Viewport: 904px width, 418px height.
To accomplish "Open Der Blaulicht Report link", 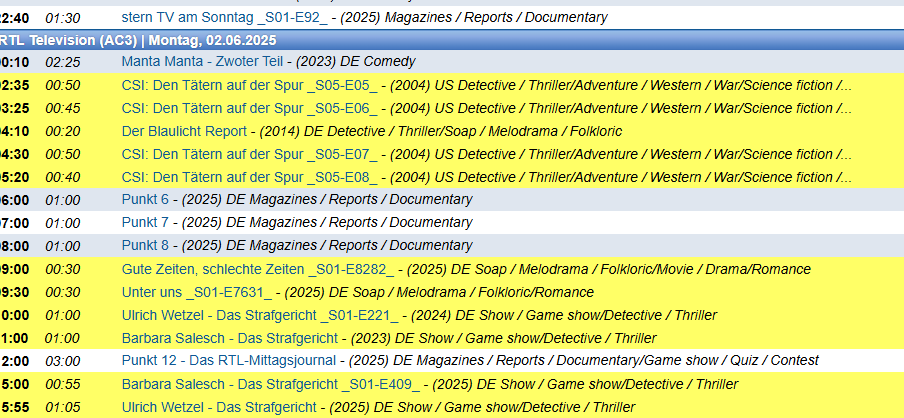I will pyautogui.click(x=184, y=131).
